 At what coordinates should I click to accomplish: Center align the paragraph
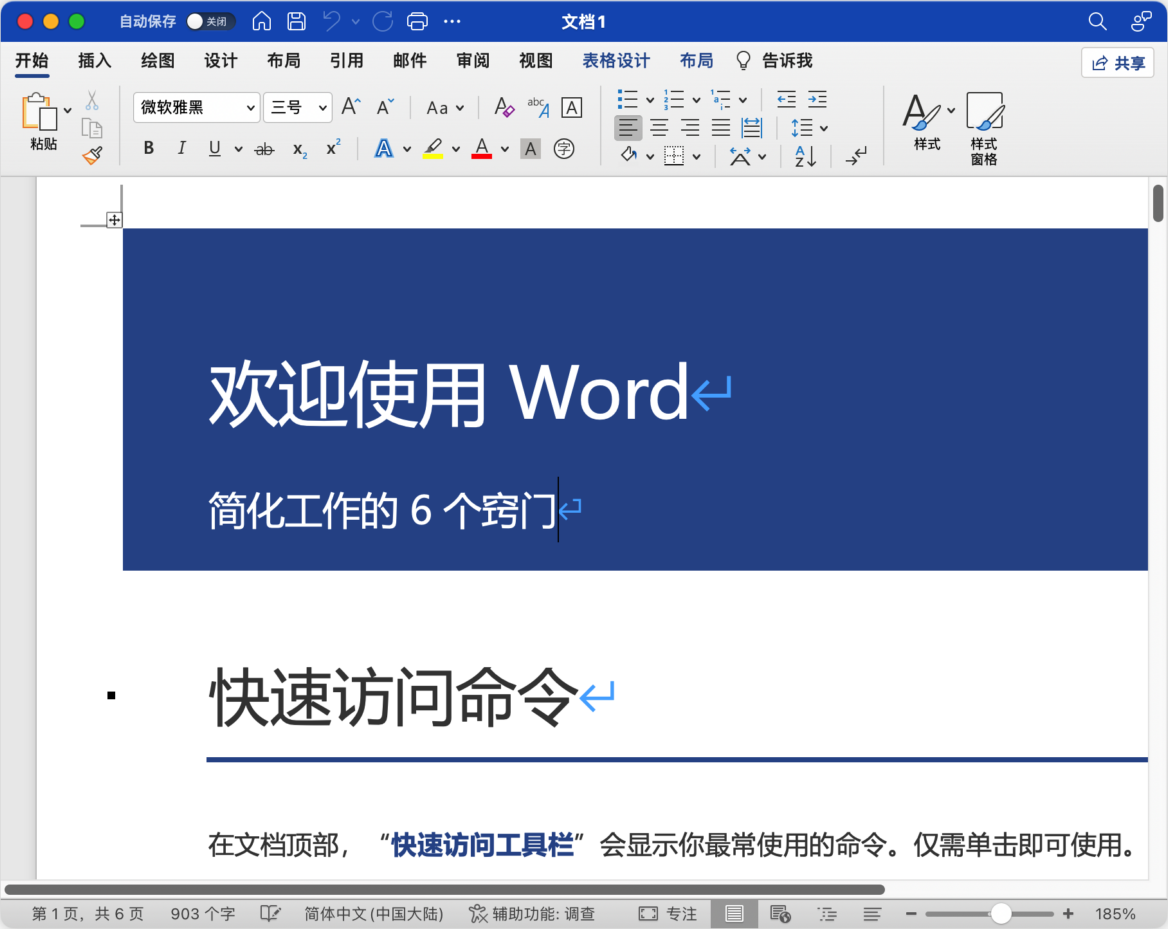659,128
